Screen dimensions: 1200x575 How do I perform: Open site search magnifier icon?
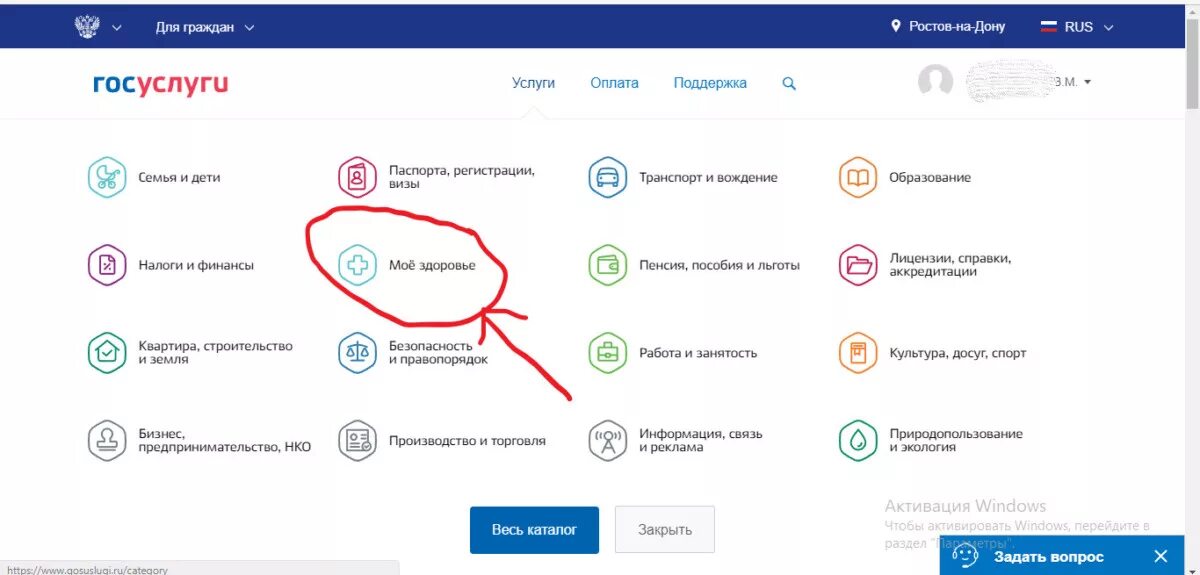789,84
